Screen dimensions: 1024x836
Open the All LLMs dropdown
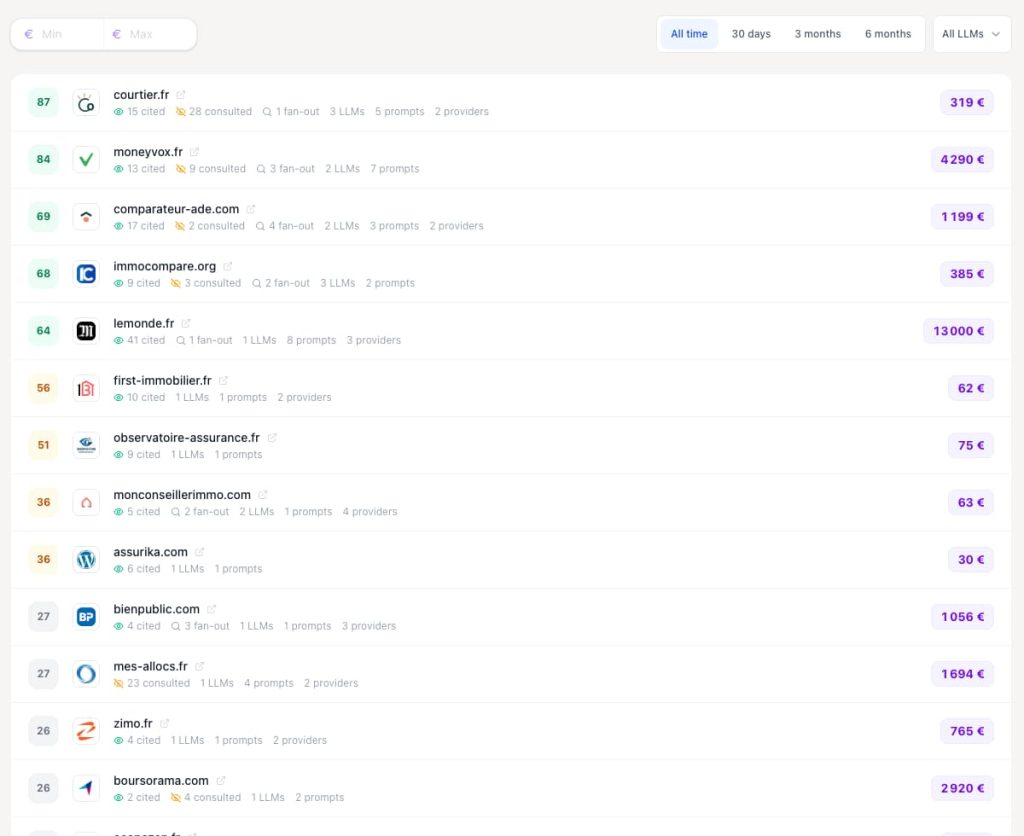click(x=971, y=34)
